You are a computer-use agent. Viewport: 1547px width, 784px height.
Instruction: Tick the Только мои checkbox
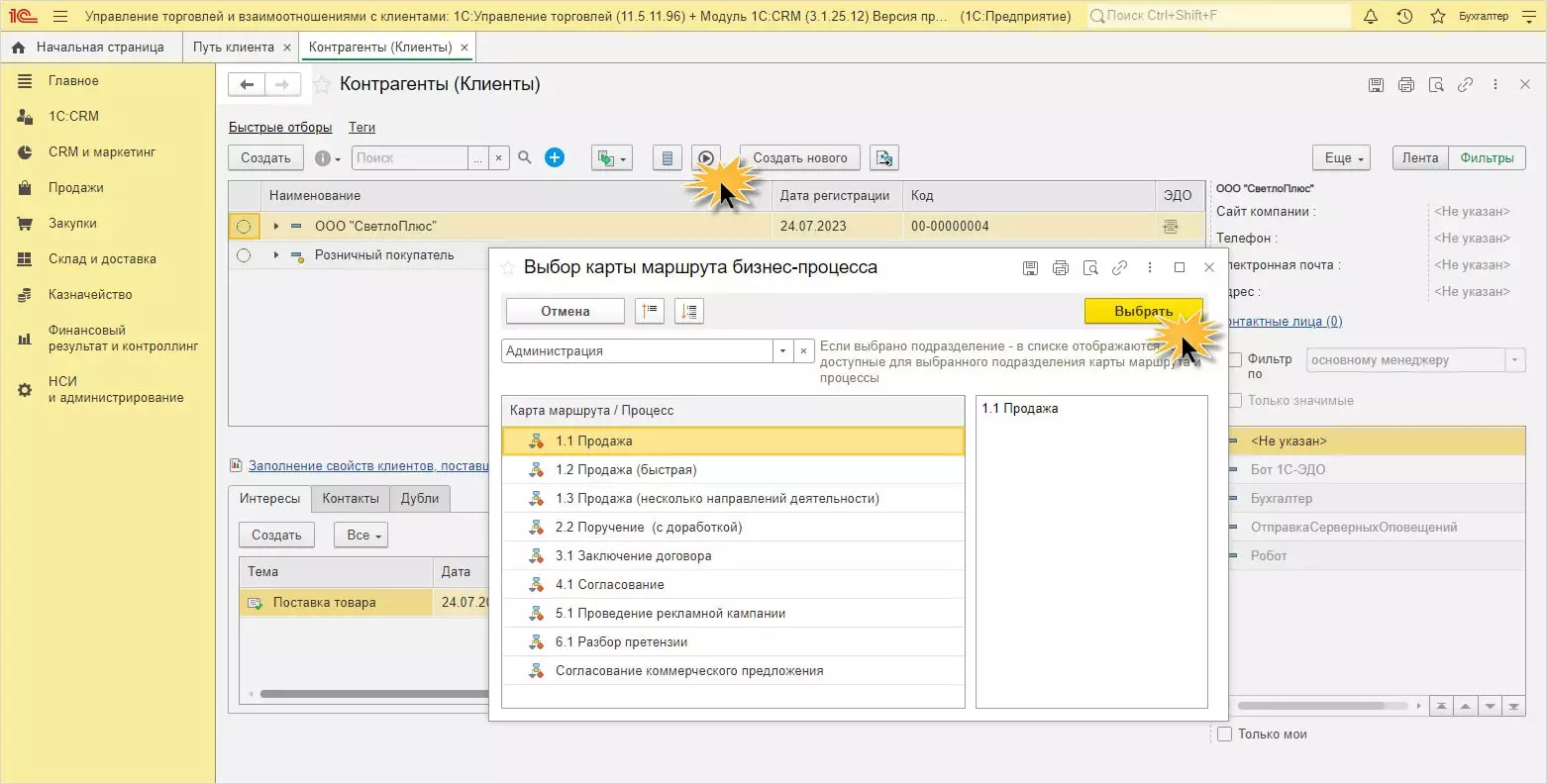coord(1225,735)
